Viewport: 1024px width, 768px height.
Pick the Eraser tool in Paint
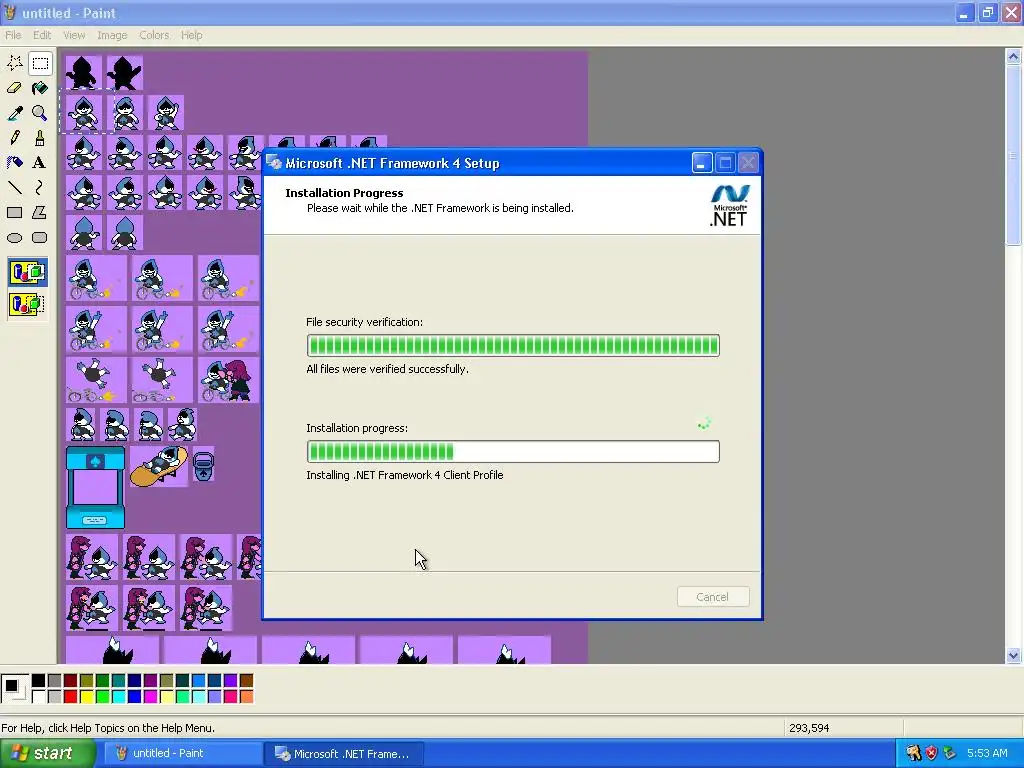14,88
